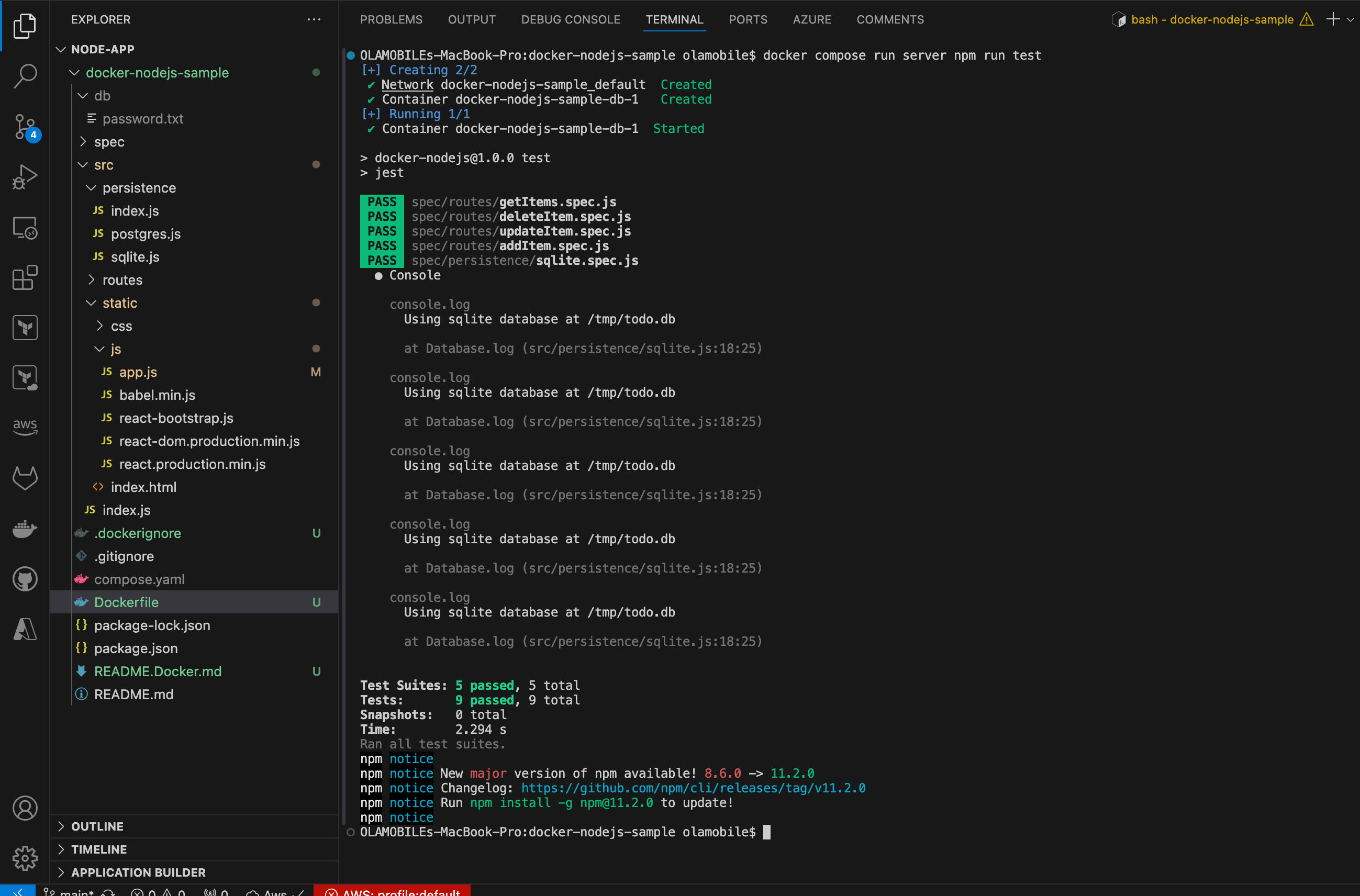Open the .dockerignore file
This screenshot has width=1360, height=896.
pyautogui.click(x=194, y=533)
